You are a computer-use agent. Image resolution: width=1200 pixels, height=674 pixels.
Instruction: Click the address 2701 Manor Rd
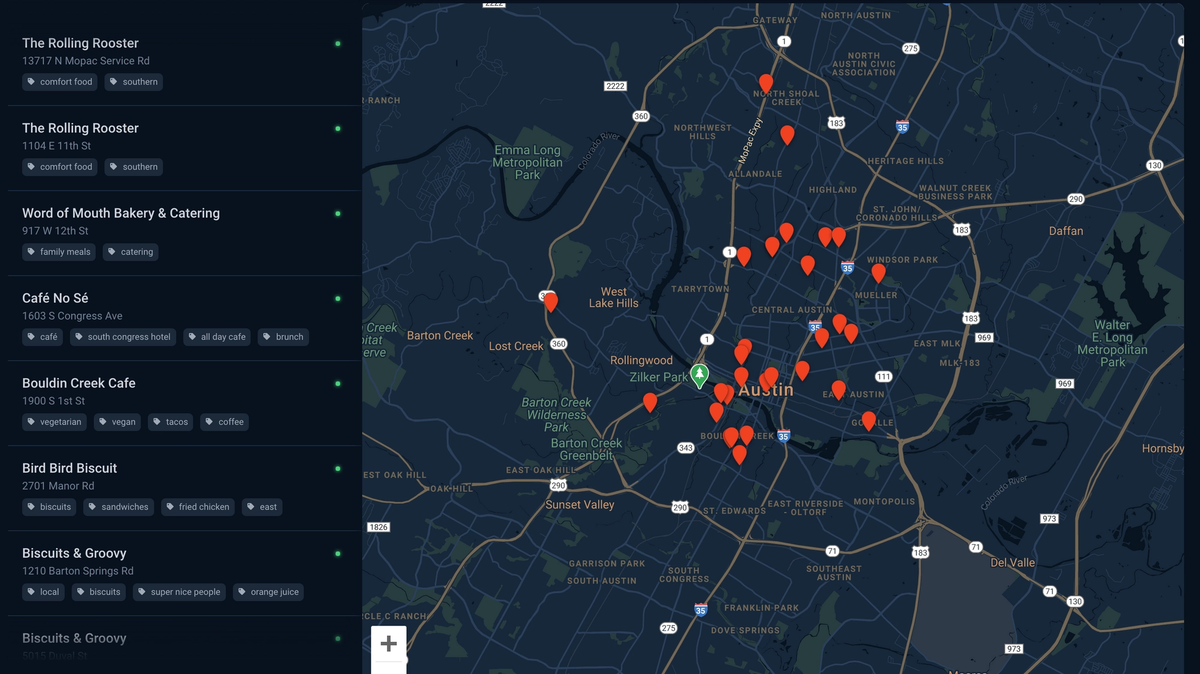point(58,486)
